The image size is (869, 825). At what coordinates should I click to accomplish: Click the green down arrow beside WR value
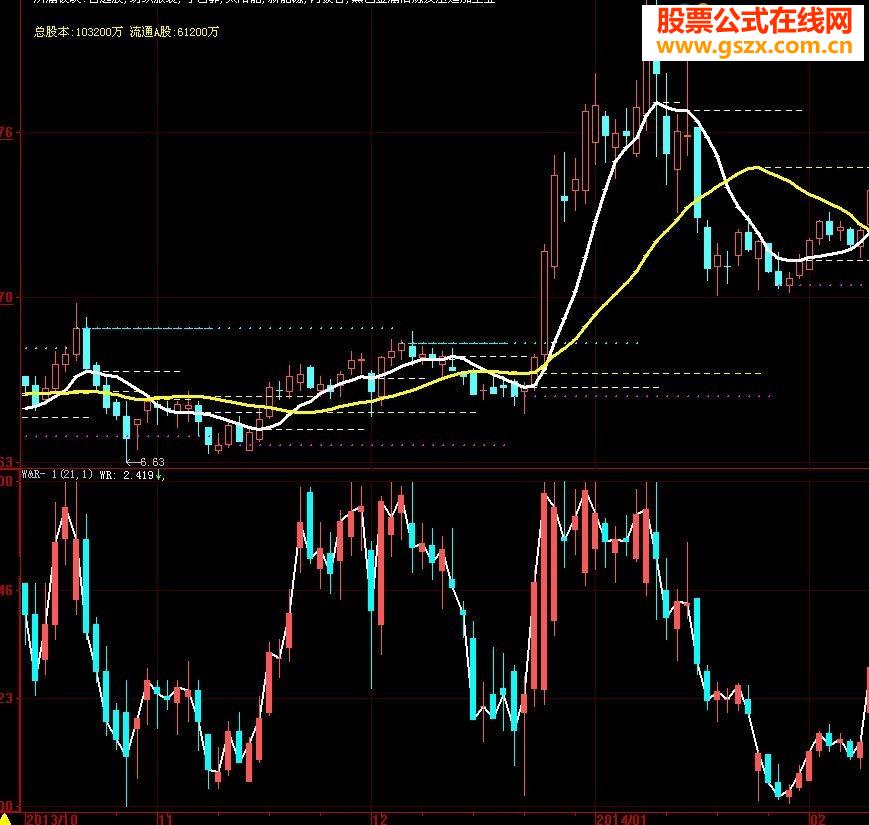pos(159,474)
